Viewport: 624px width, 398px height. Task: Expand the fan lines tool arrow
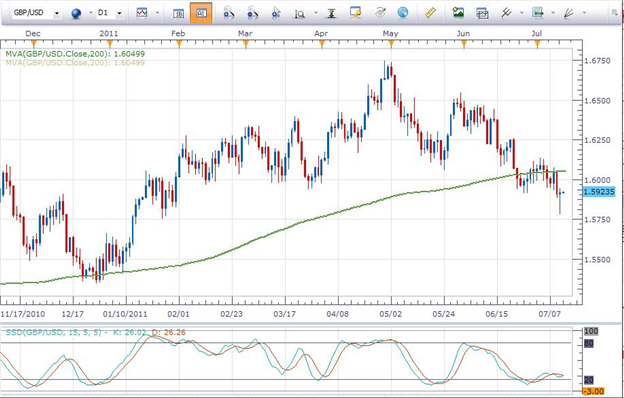click(x=584, y=13)
